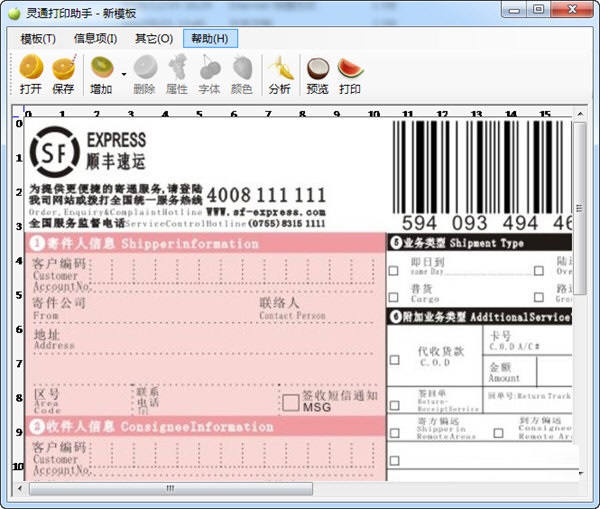Tick the 即日到 Same Day checkbox
The height and width of the screenshot is (509, 600).
[393, 271]
